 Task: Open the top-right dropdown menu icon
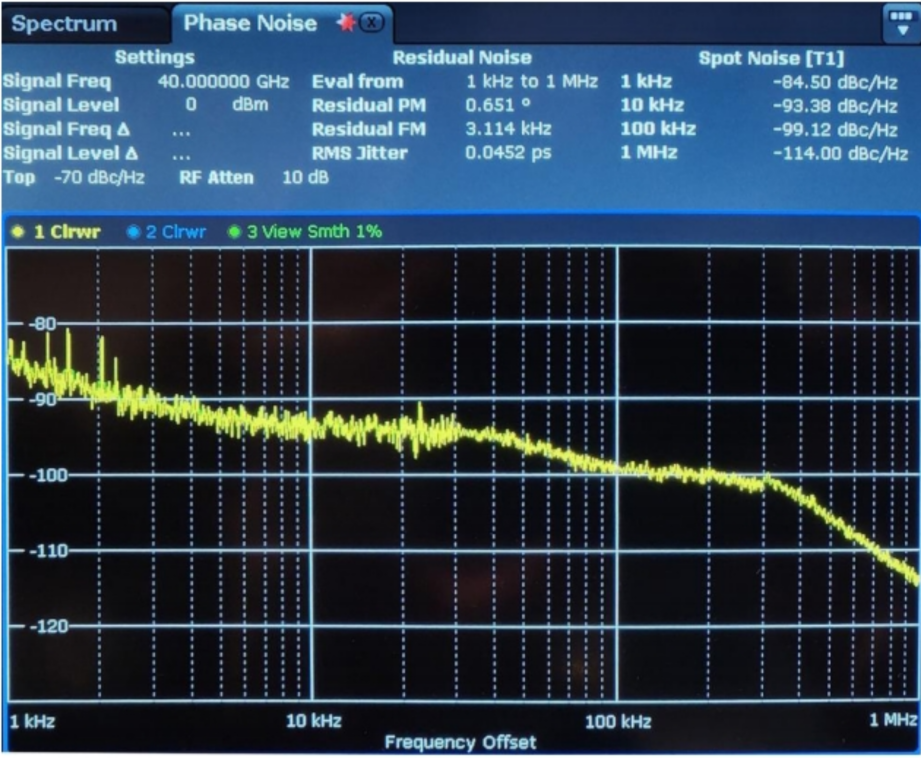[902, 24]
